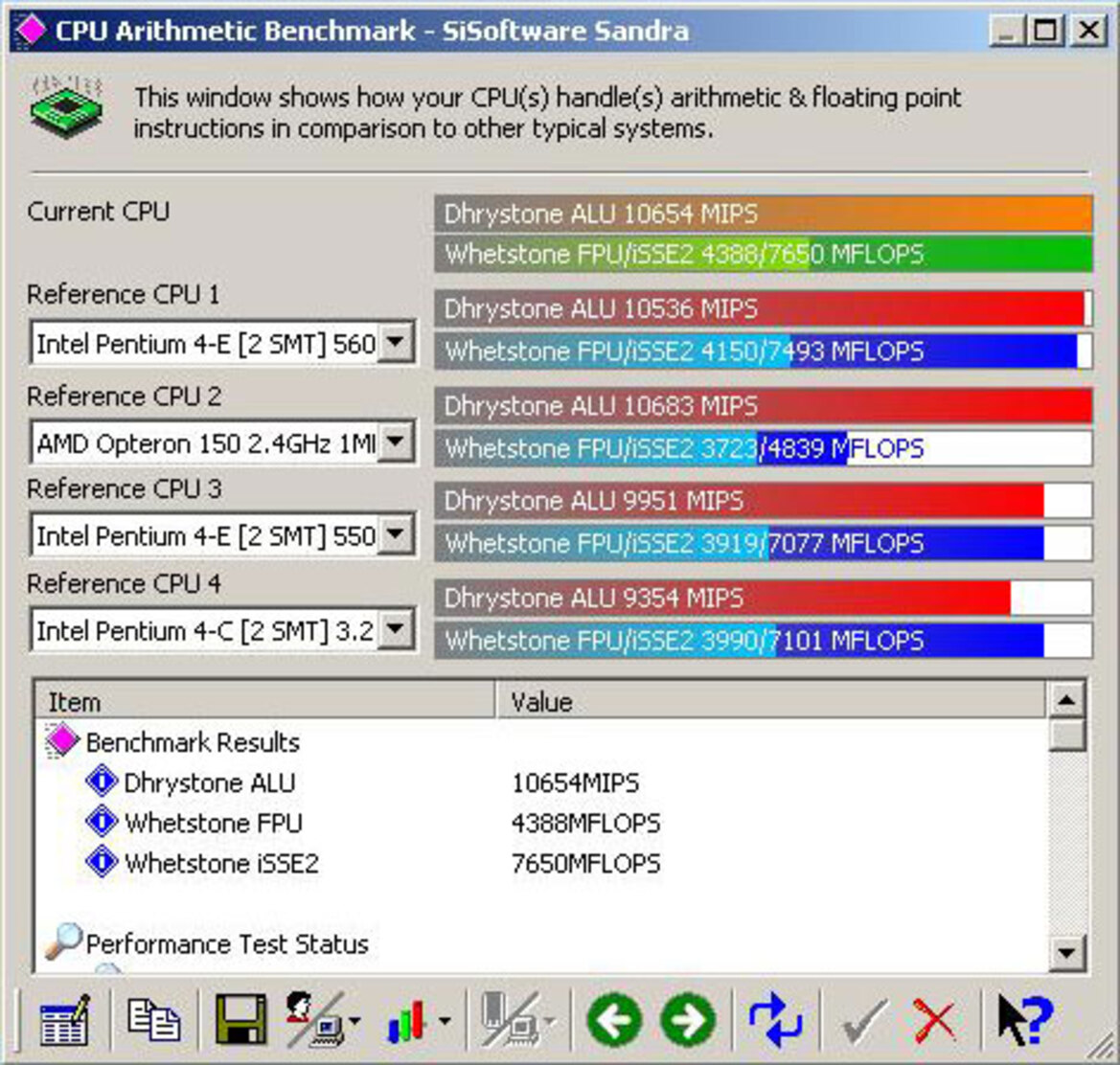This screenshot has width=1120, height=1065.
Task: Maximize the Sandra benchmark window
Action: tap(1046, 30)
